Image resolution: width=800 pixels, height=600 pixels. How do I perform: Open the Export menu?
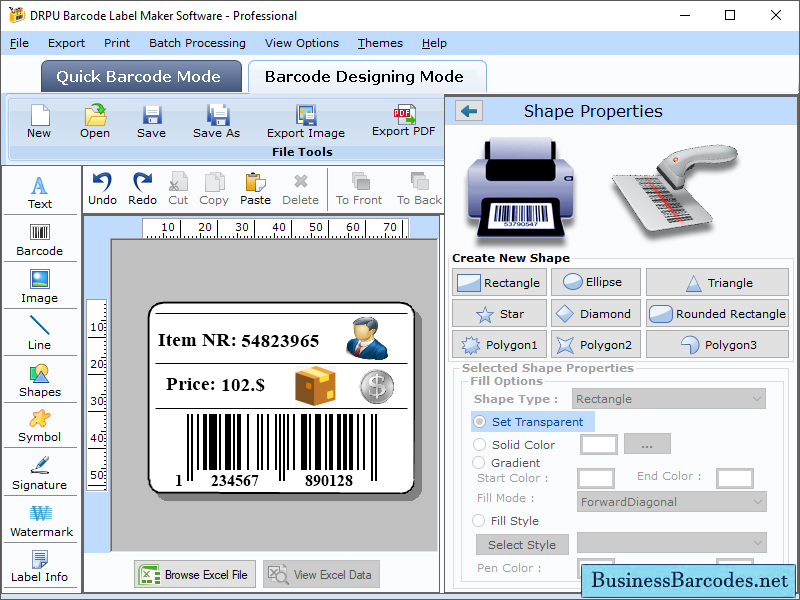[66, 43]
